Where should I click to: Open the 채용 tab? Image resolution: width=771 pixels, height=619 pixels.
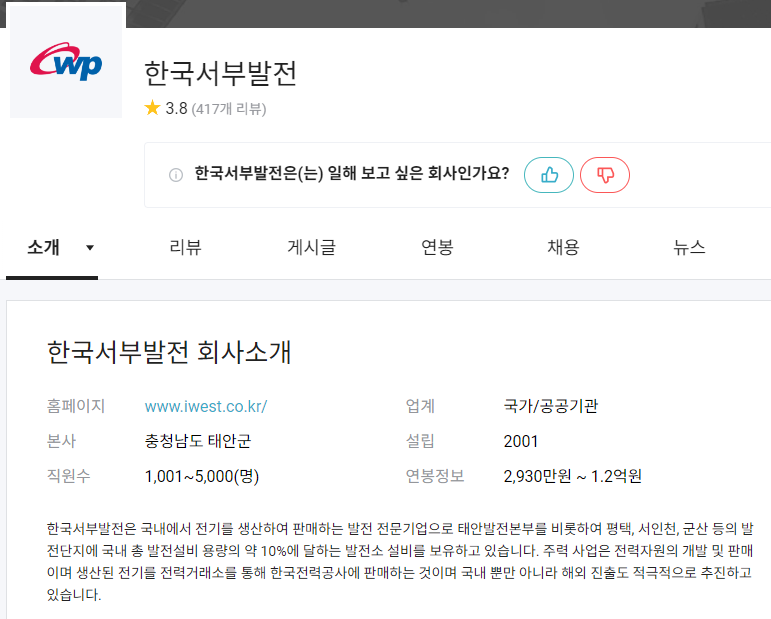click(x=563, y=247)
